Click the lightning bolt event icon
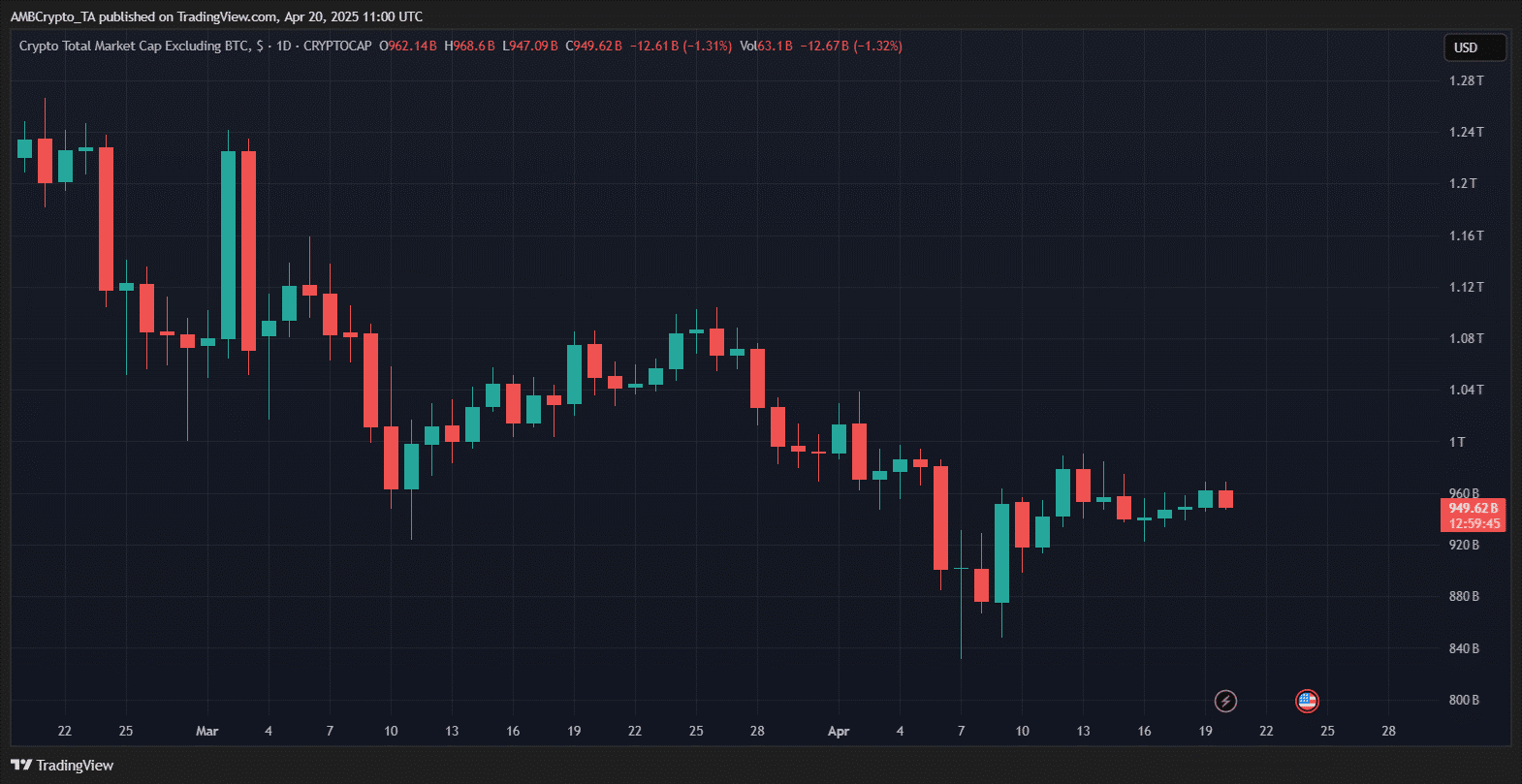 click(x=1225, y=701)
